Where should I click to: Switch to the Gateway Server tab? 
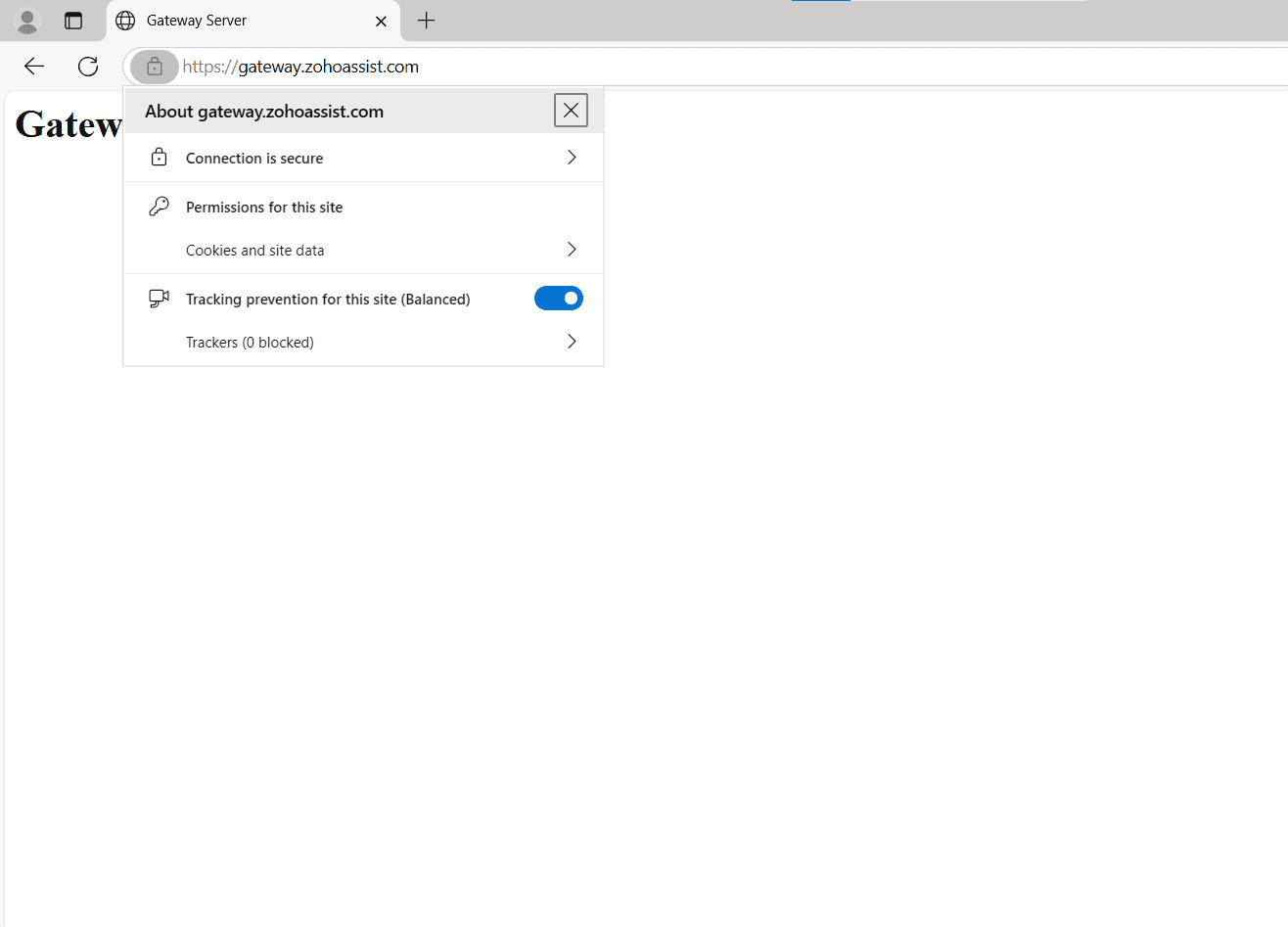pyautogui.click(x=235, y=21)
